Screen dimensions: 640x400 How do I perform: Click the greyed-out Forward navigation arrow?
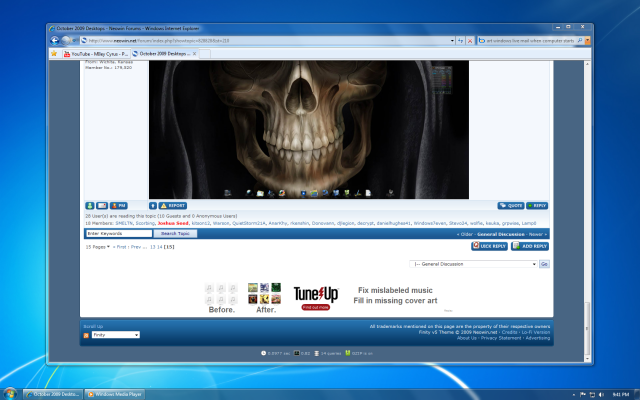[x=65, y=40]
